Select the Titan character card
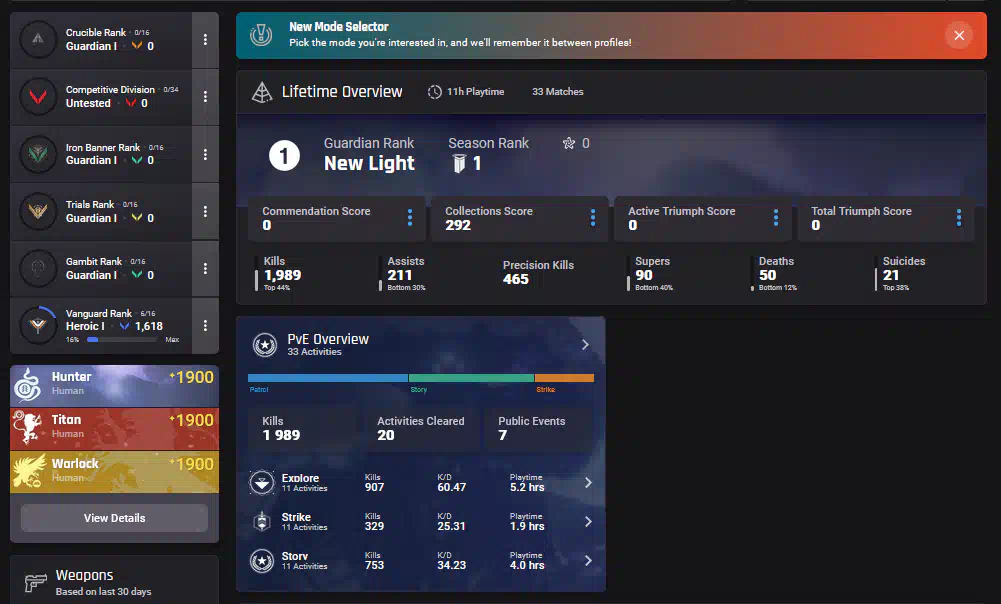 point(114,429)
